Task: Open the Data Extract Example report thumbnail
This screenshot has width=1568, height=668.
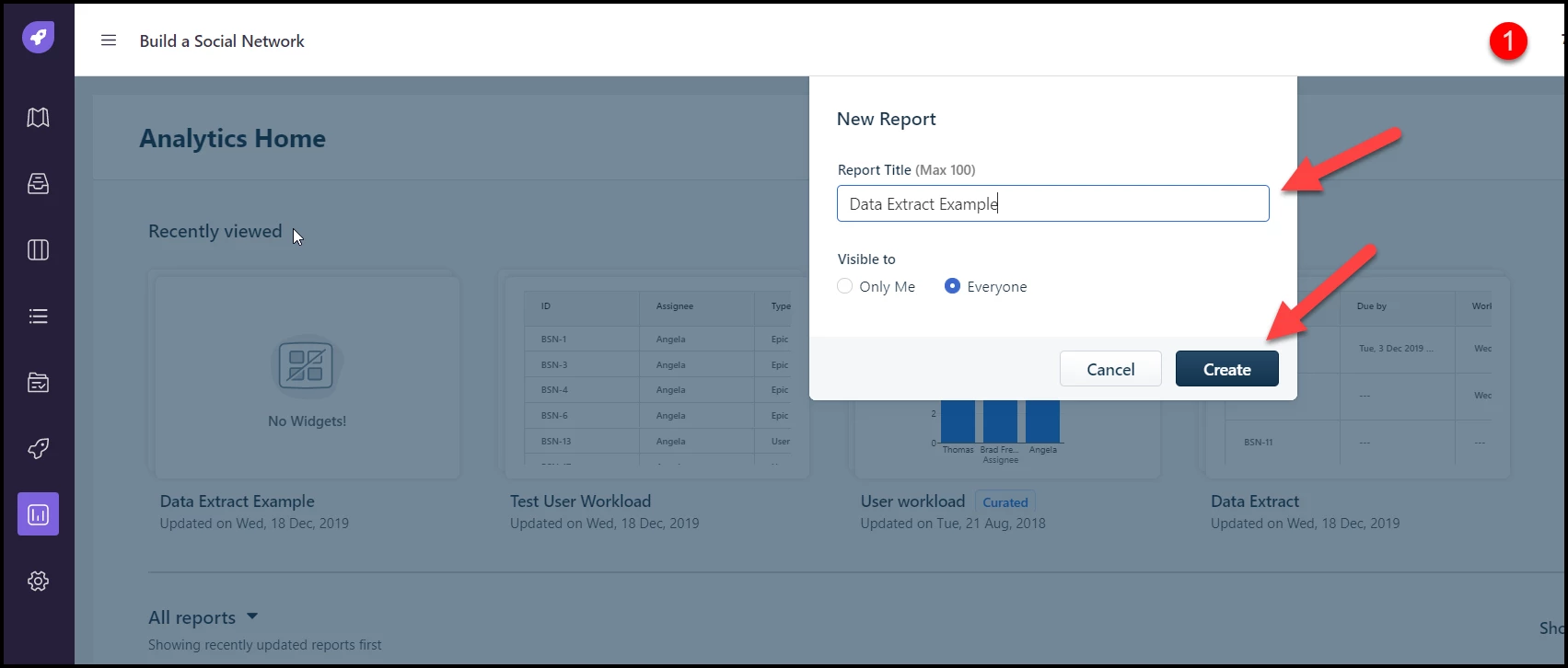Action: coord(307,377)
